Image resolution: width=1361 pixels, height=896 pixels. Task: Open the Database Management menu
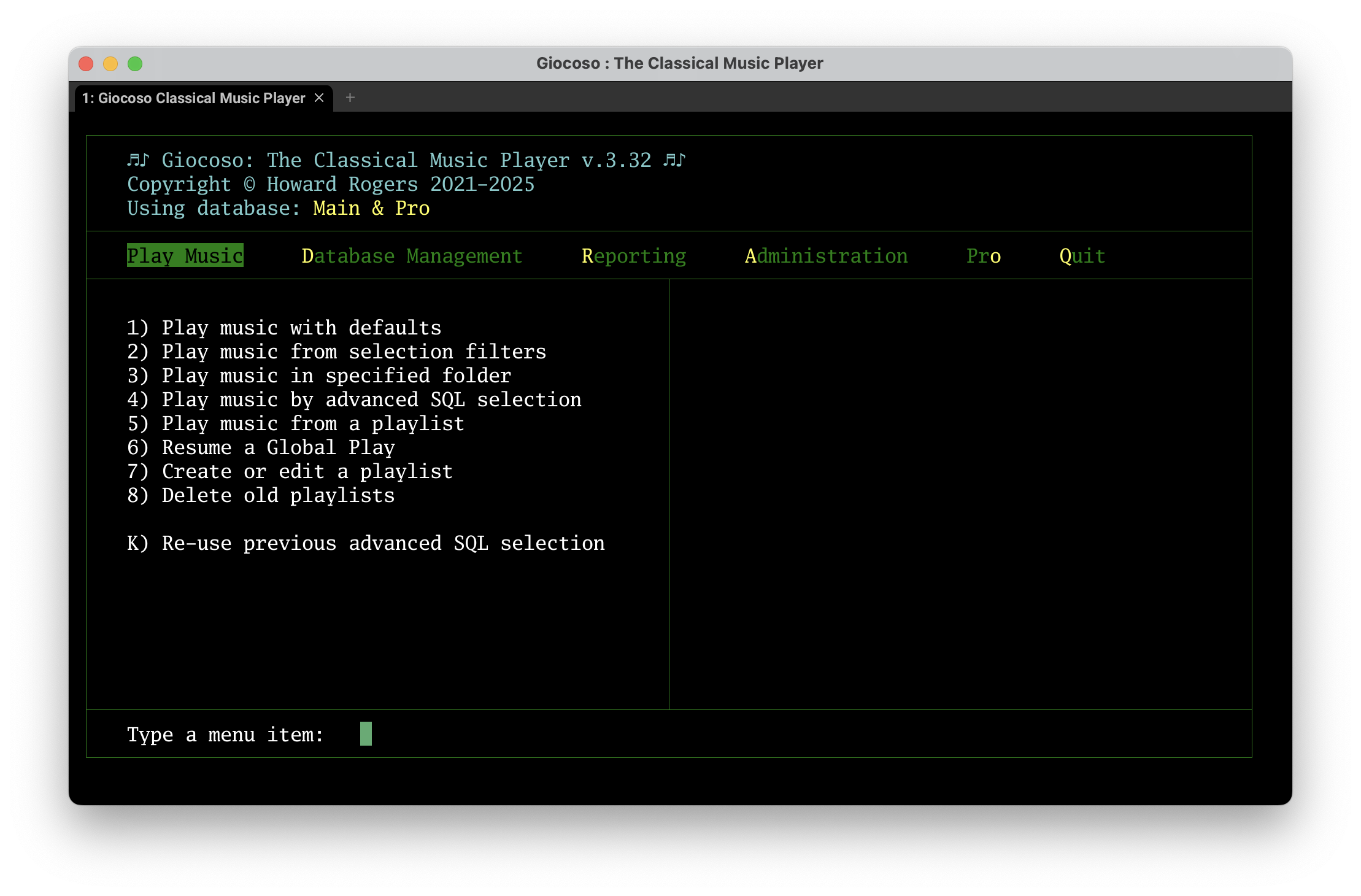[412, 255]
